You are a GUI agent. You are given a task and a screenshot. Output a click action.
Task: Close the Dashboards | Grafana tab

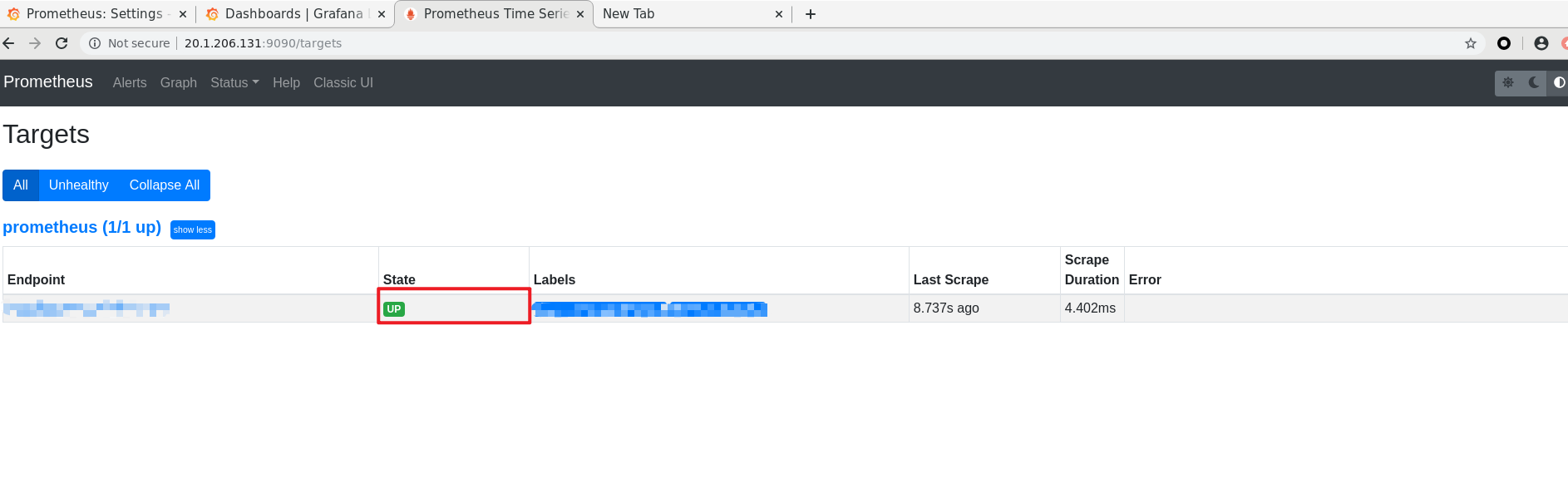[x=382, y=14]
